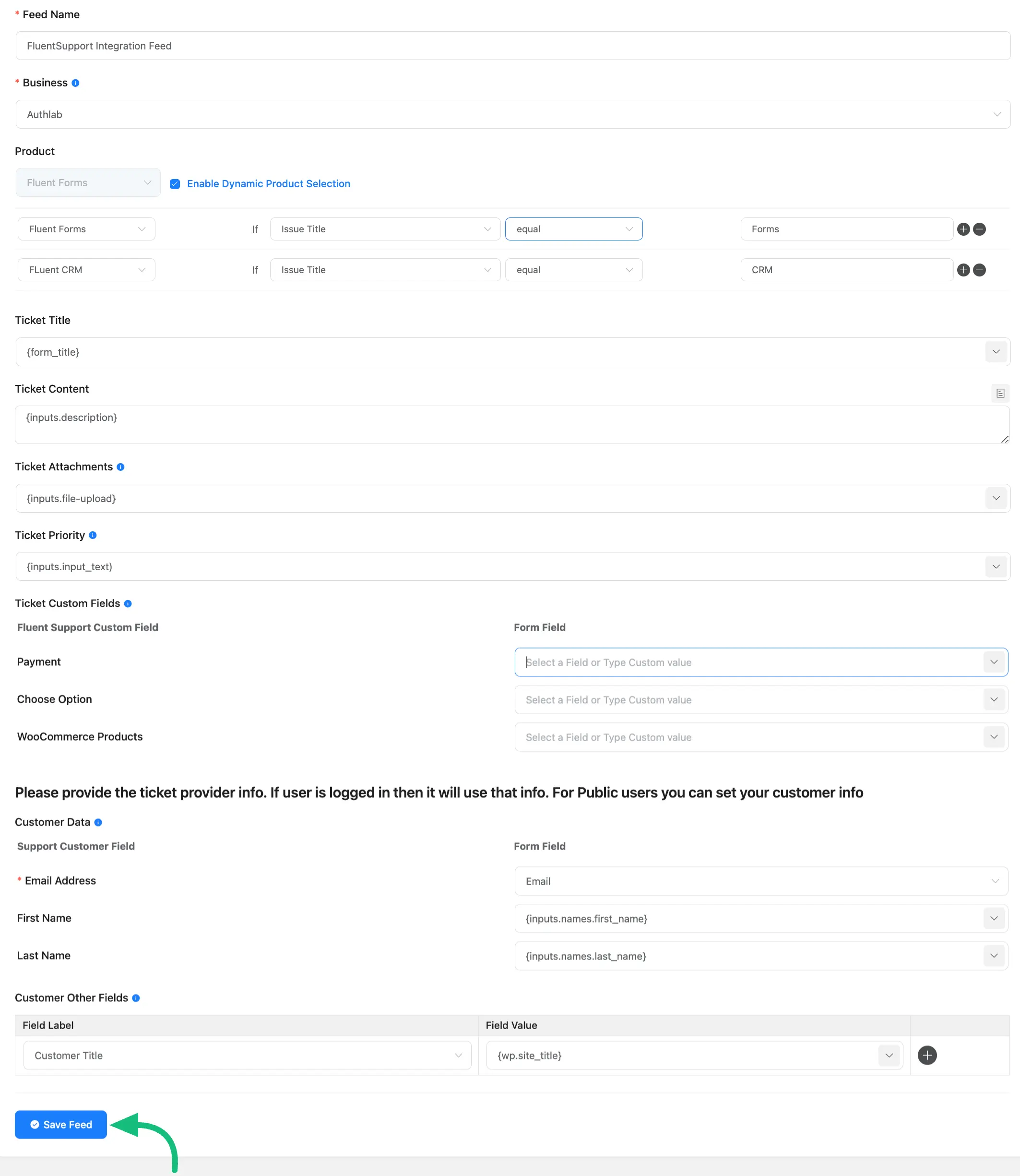The image size is (1020, 1176).
Task: Open Email Address form field dropdown
Action: point(760,881)
